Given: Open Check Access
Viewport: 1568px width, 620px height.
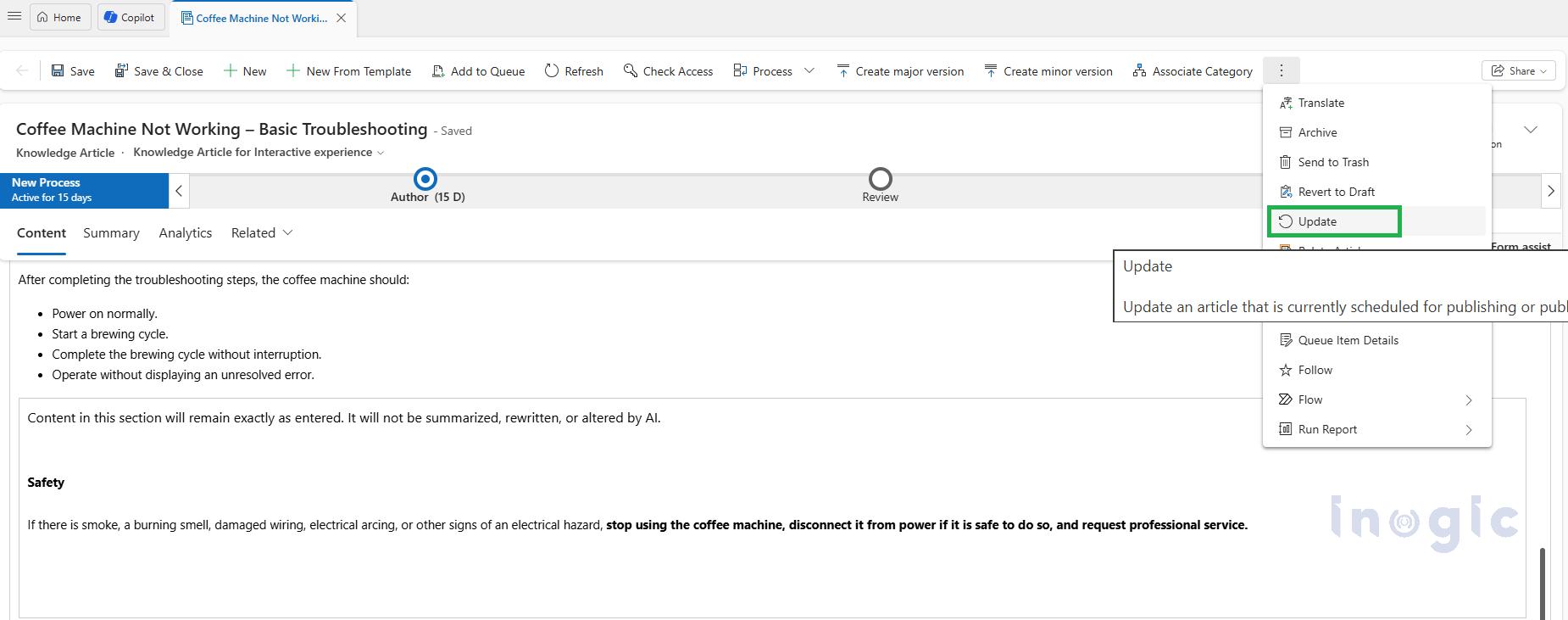Looking at the screenshot, I should 668,71.
